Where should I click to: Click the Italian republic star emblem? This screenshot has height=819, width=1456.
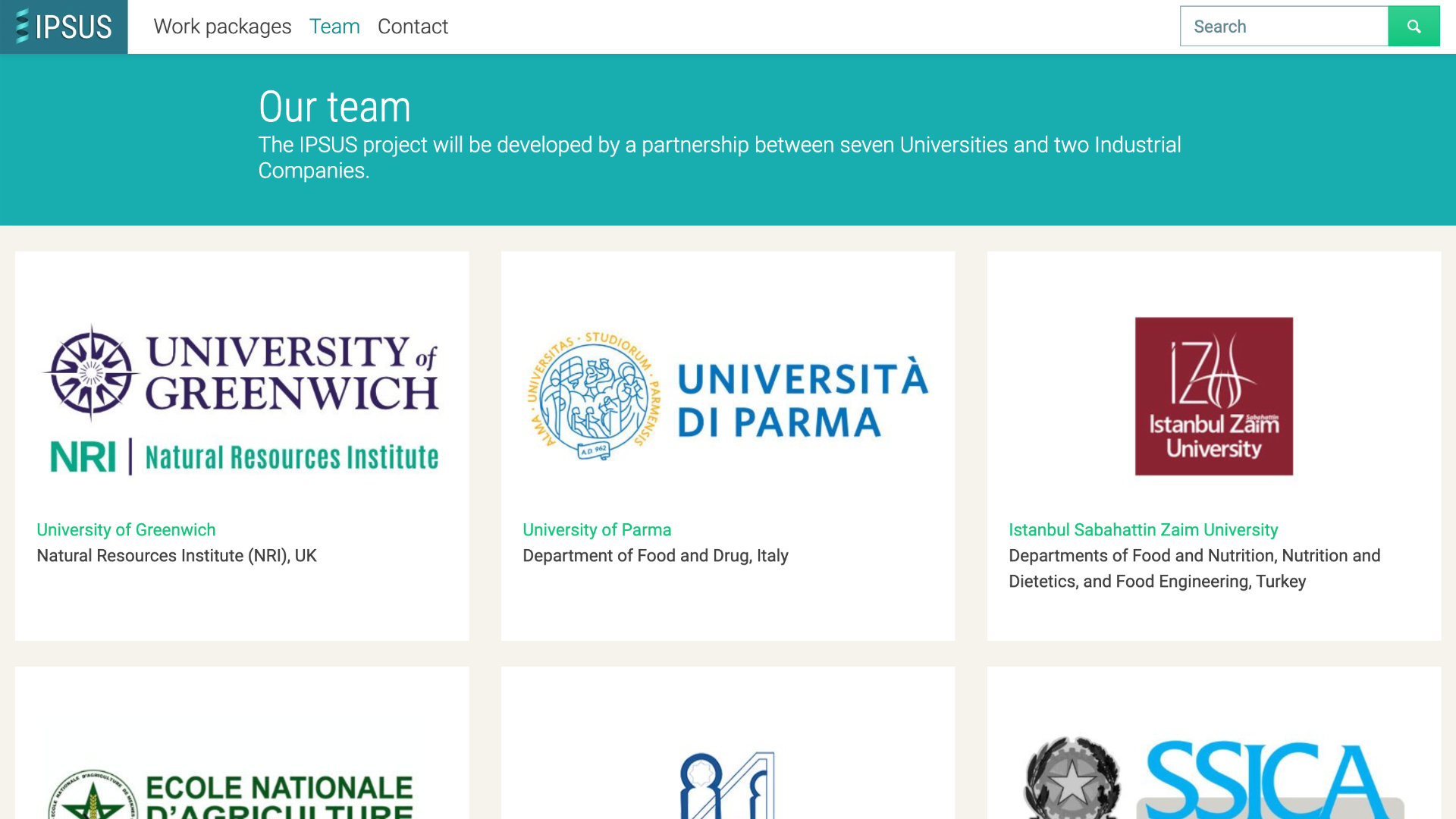pyautogui.click(x=1072, y=781)
